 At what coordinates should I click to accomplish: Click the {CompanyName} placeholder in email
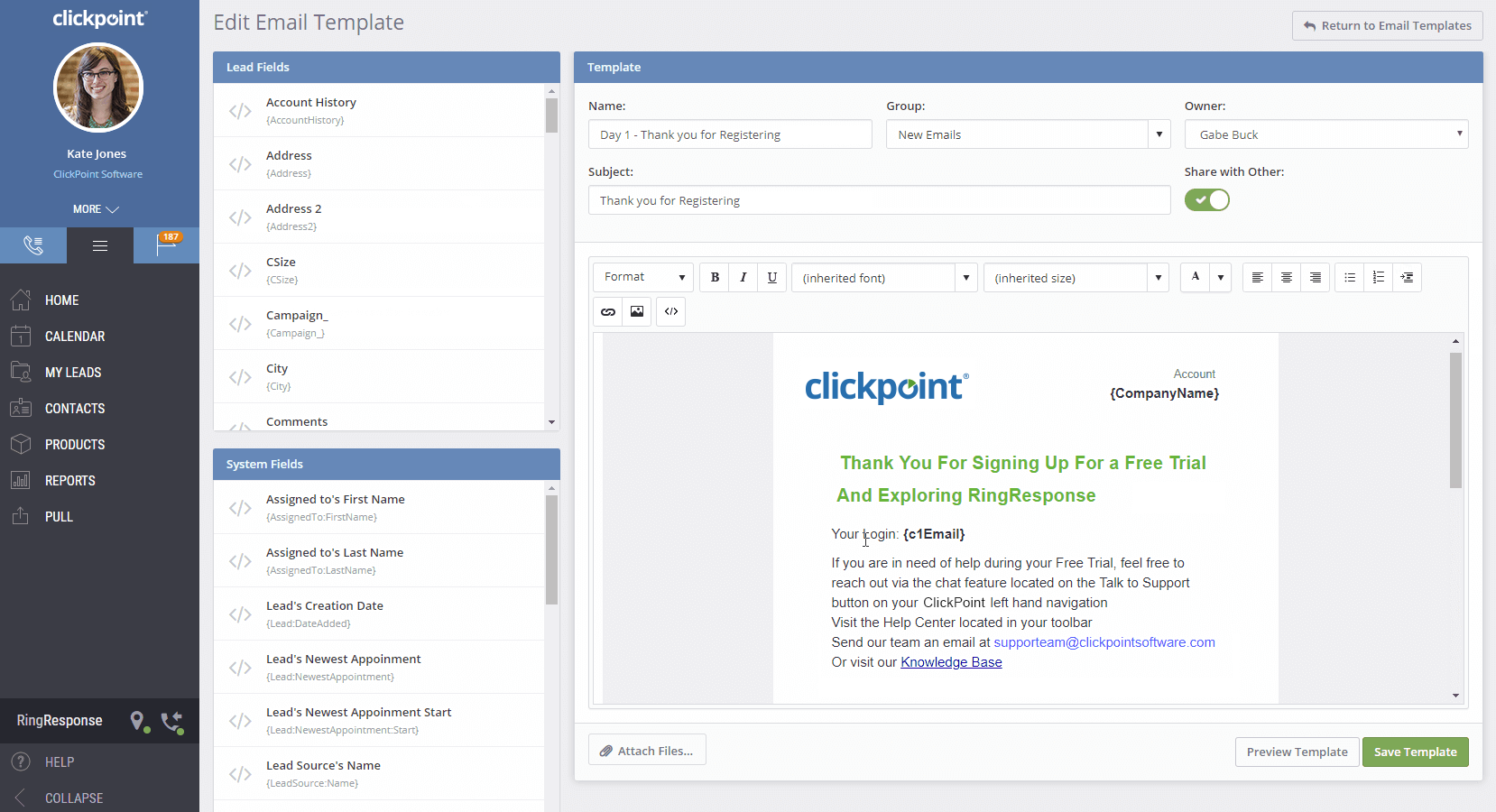coord(1164,393)
